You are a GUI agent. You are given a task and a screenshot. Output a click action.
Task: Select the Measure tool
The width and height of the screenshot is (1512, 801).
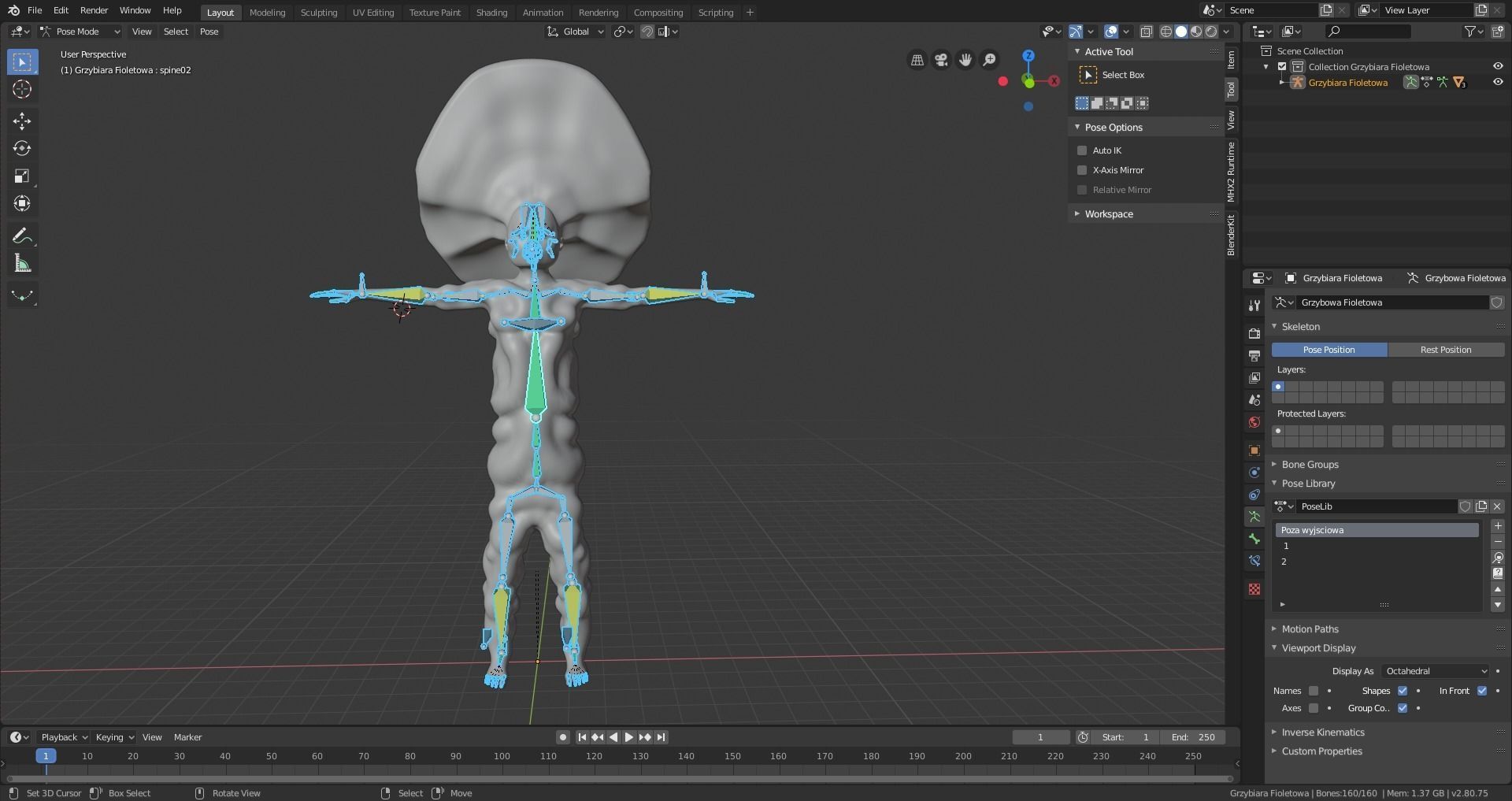(22, 264)
